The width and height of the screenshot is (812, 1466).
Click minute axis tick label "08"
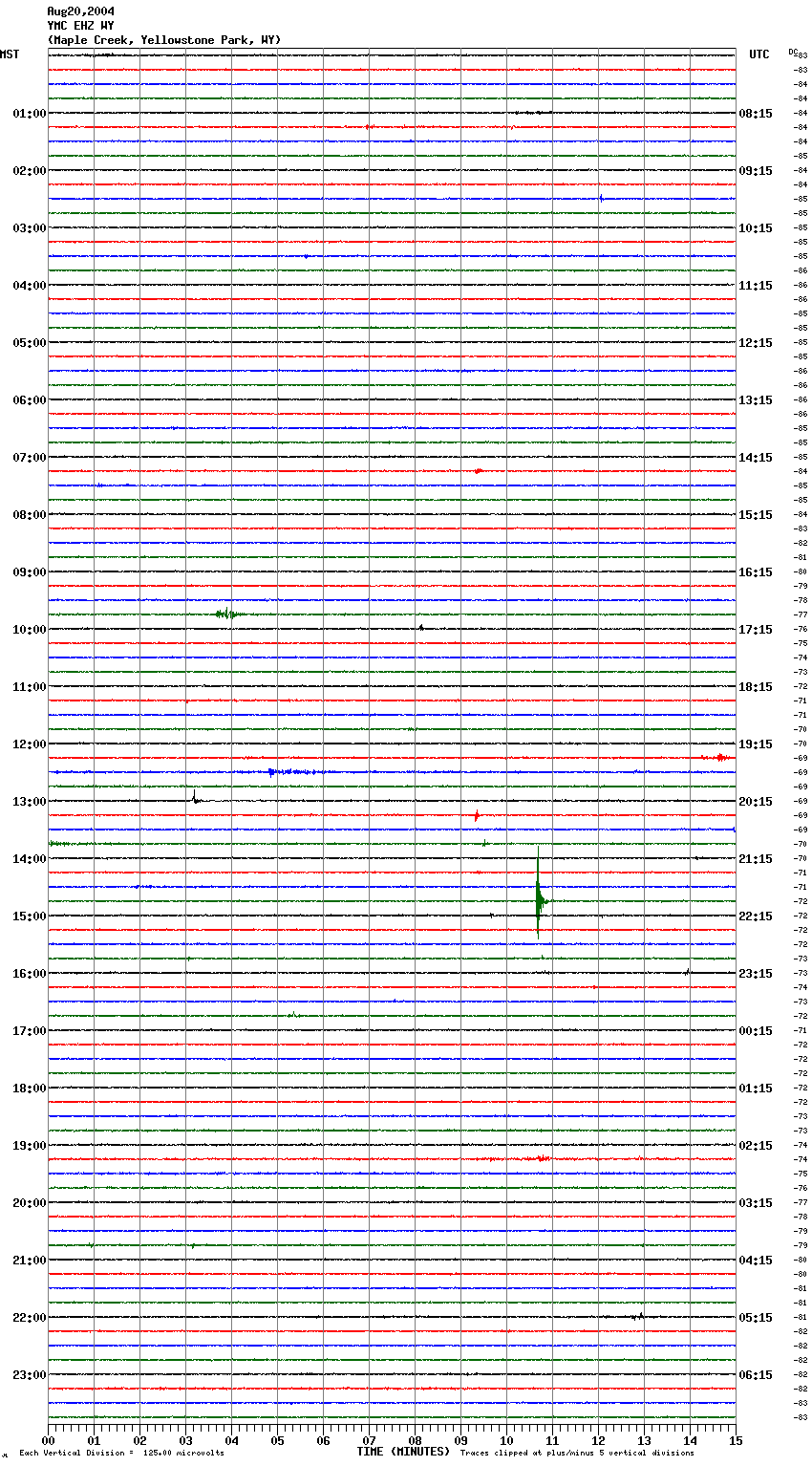pyautogui.click(x=415, y=1440)
